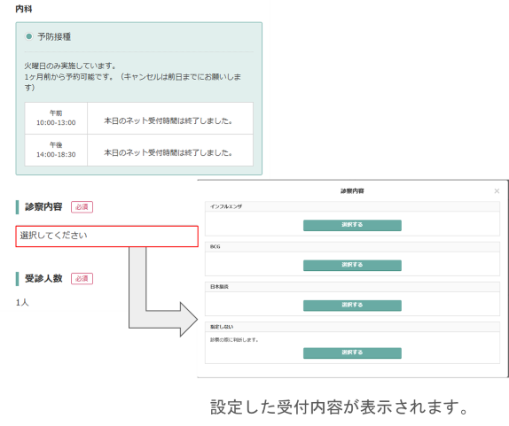Select the 予防接種 radio button
This screenshot has height=426, width=509.
[29, 36]
